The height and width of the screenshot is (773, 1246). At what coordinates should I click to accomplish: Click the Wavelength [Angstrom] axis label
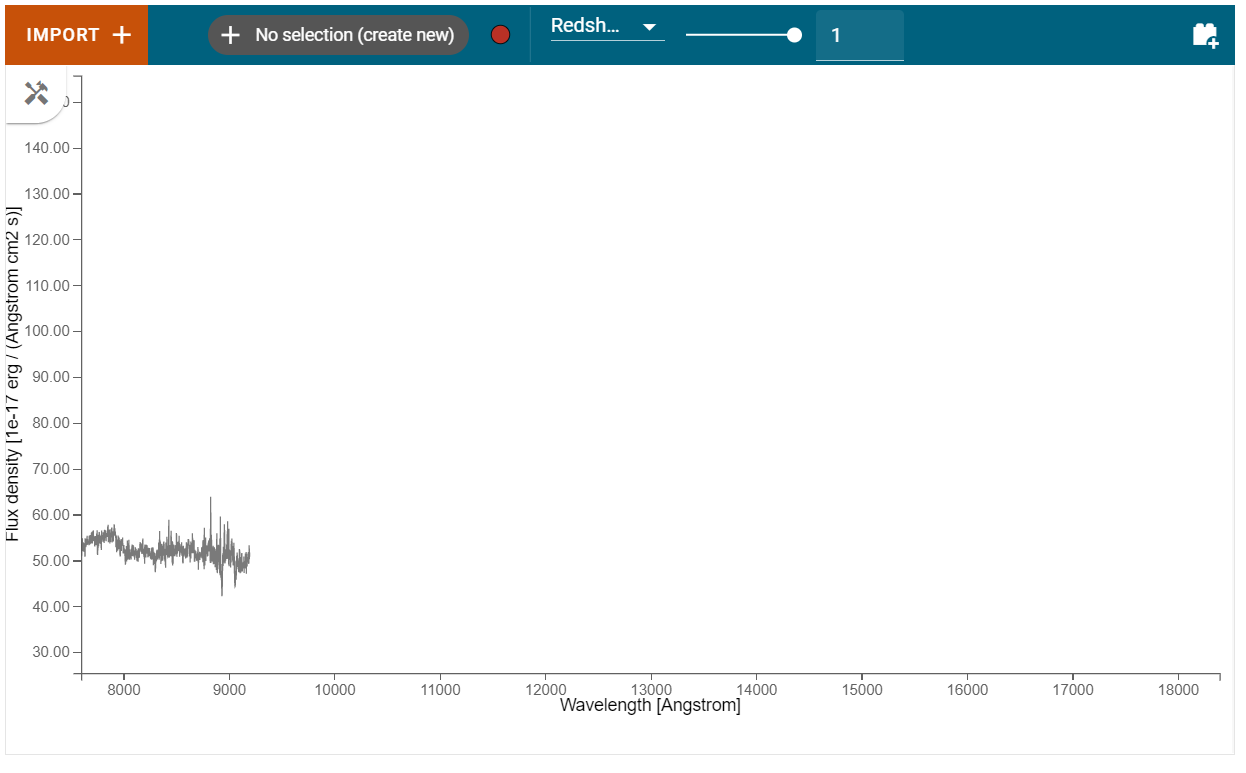650,705
